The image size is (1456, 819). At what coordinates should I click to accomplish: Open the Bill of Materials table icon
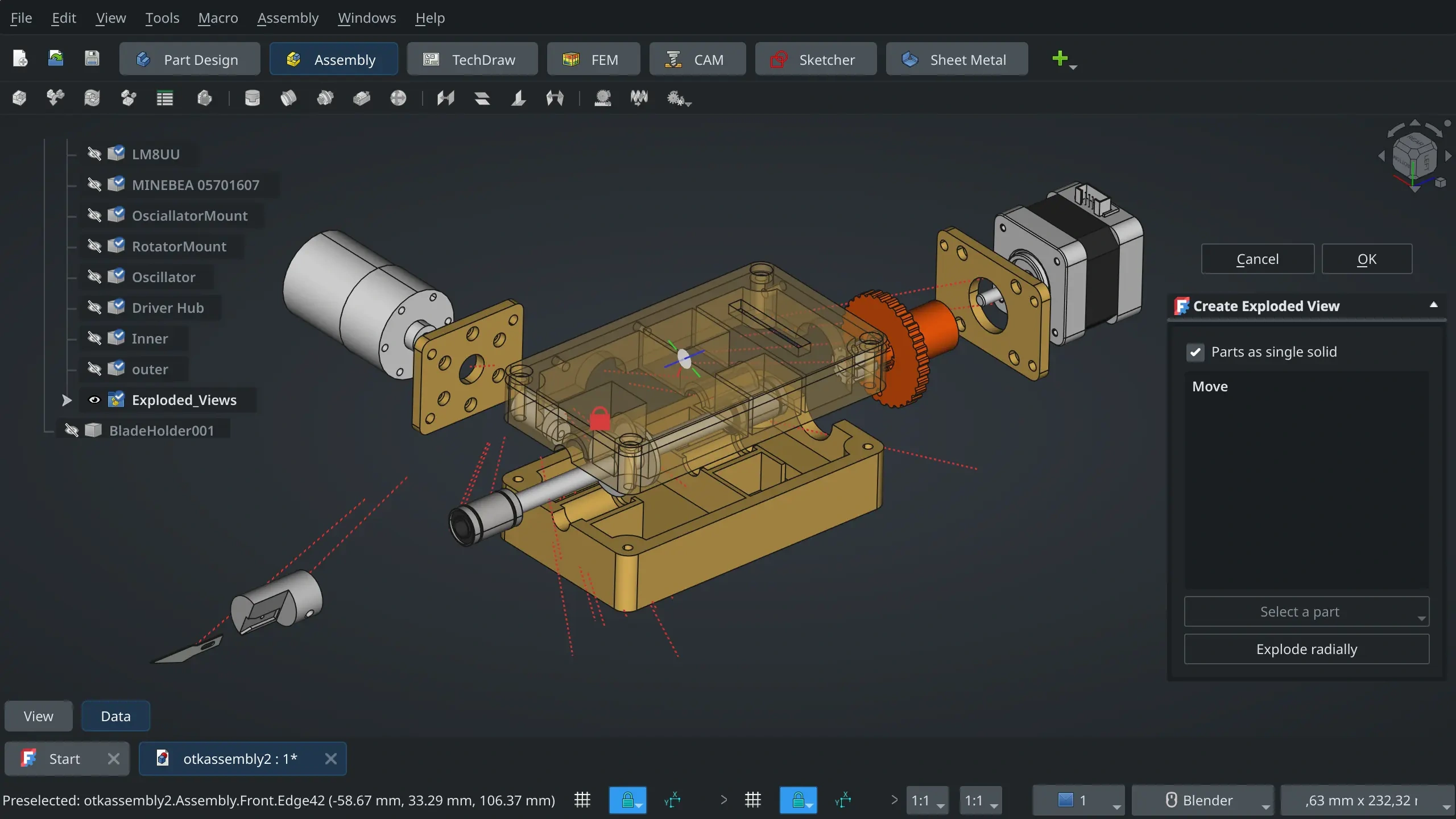pos(165,98)
